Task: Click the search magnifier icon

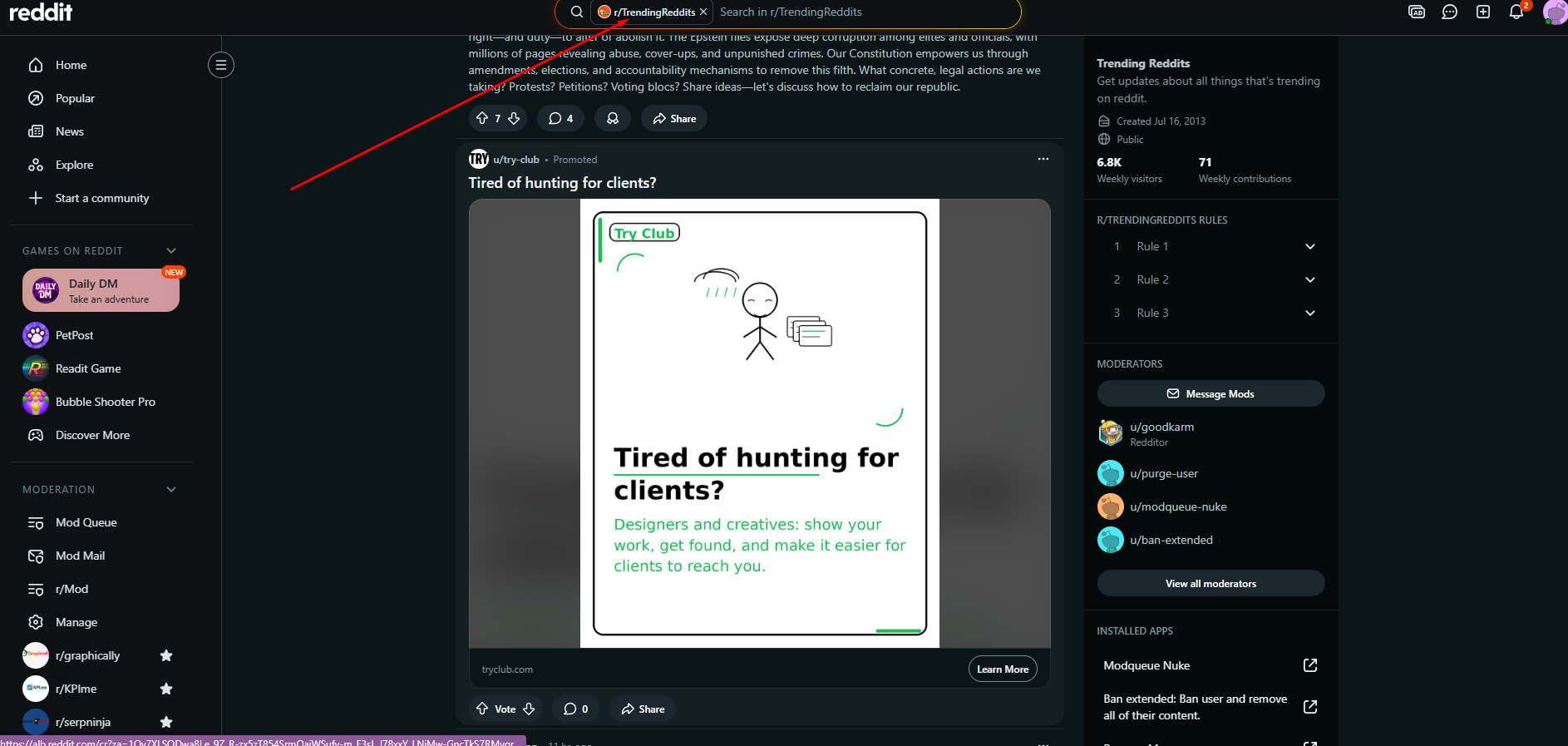Action: [x=577, y=12]
